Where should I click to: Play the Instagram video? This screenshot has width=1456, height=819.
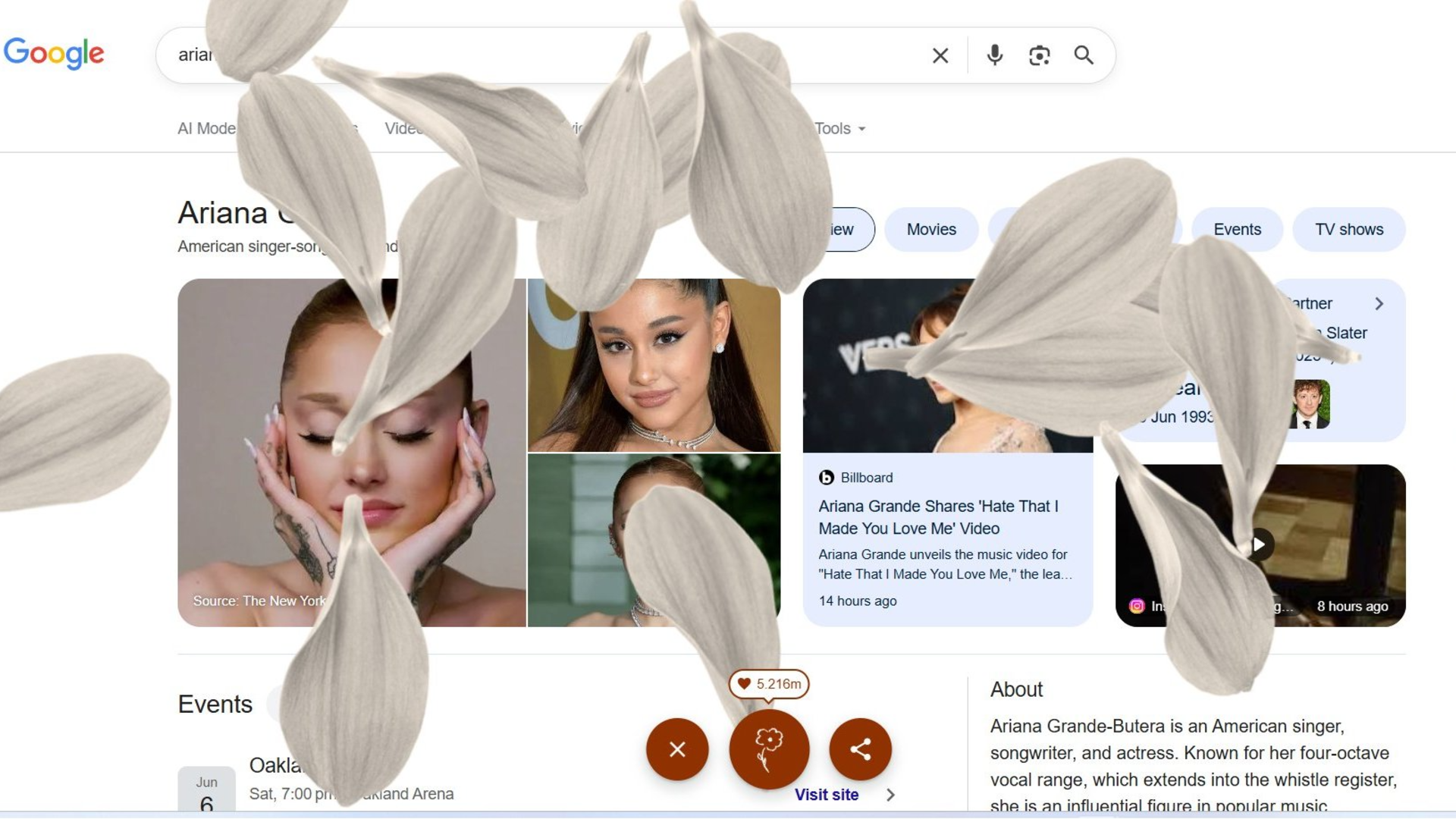[1260, 544]
